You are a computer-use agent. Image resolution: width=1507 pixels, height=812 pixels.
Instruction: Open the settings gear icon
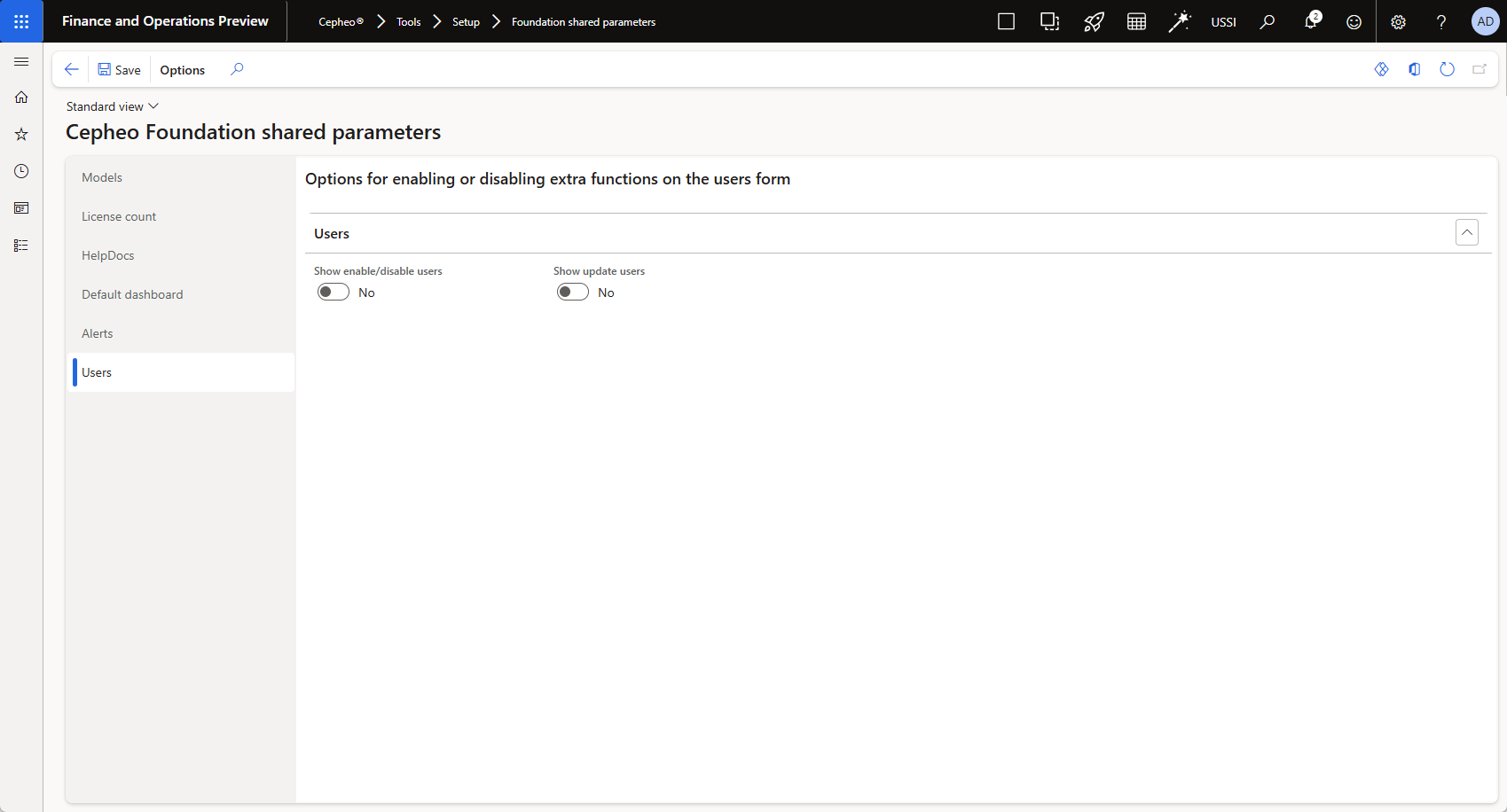click(x=1398, y=21)
